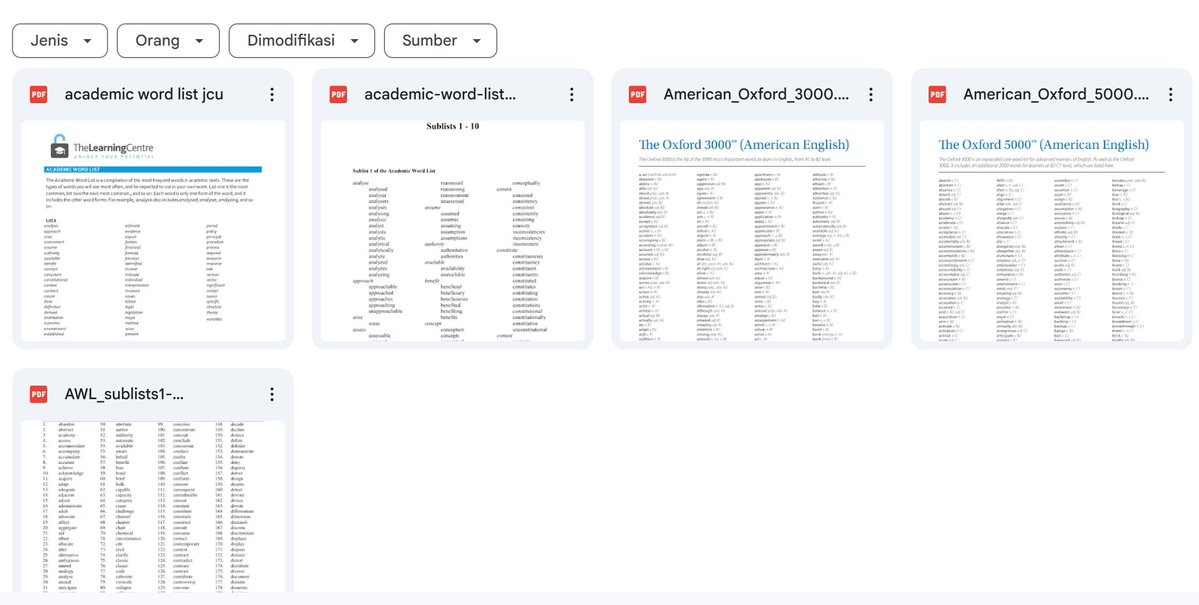This screenshot has width=1199, height=605.
Task: Open the Jenis filter dropdown
Action: point(60,41)
